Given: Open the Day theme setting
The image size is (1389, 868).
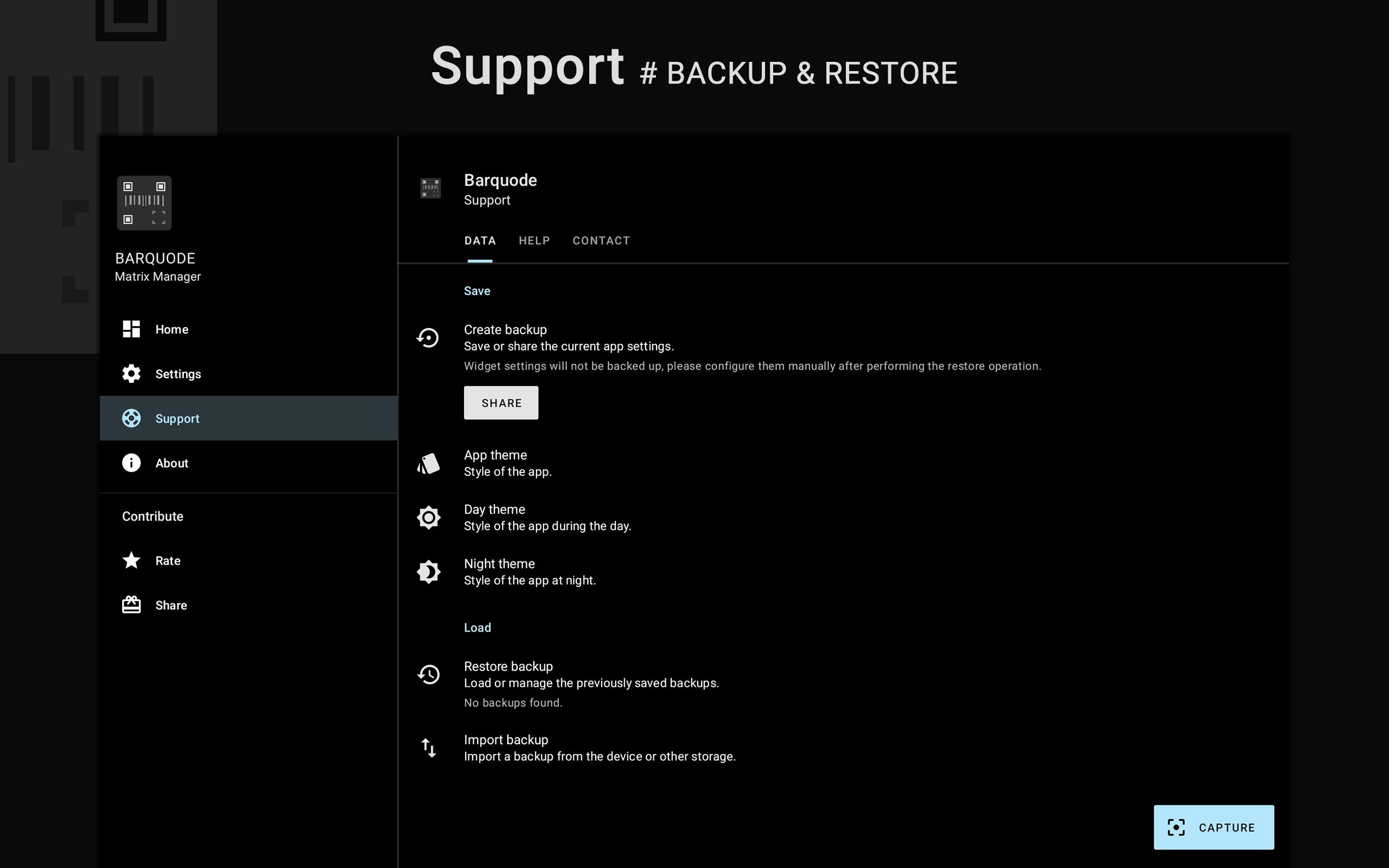Looking at the screenshot, I should click(x=844, y=518).
